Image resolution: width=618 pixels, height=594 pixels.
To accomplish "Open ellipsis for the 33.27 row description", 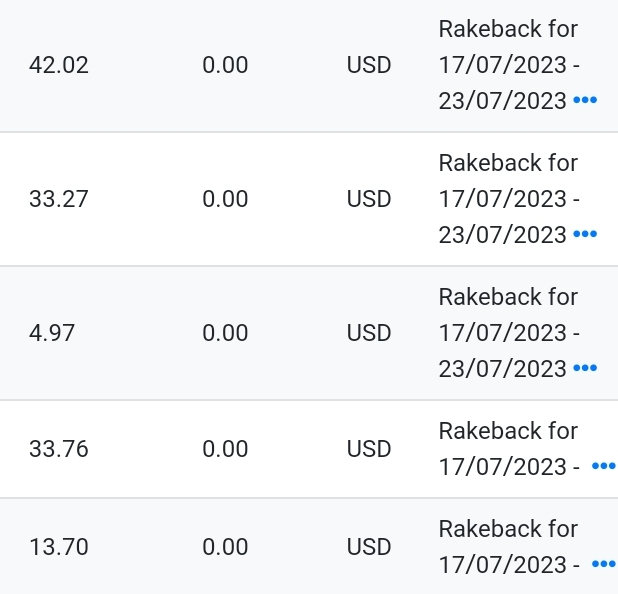I will point(585,234).
